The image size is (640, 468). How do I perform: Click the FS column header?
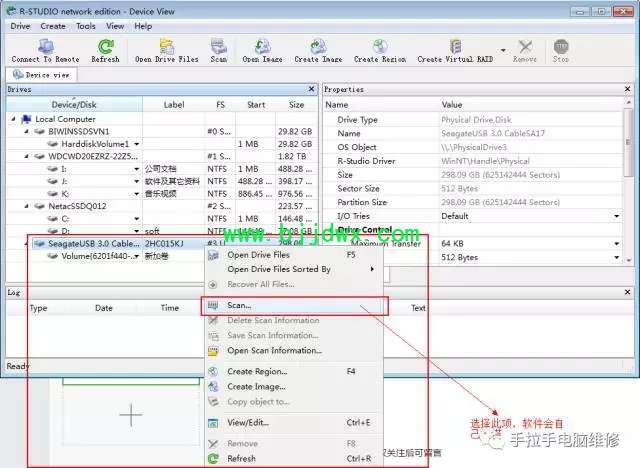point(220,104)
